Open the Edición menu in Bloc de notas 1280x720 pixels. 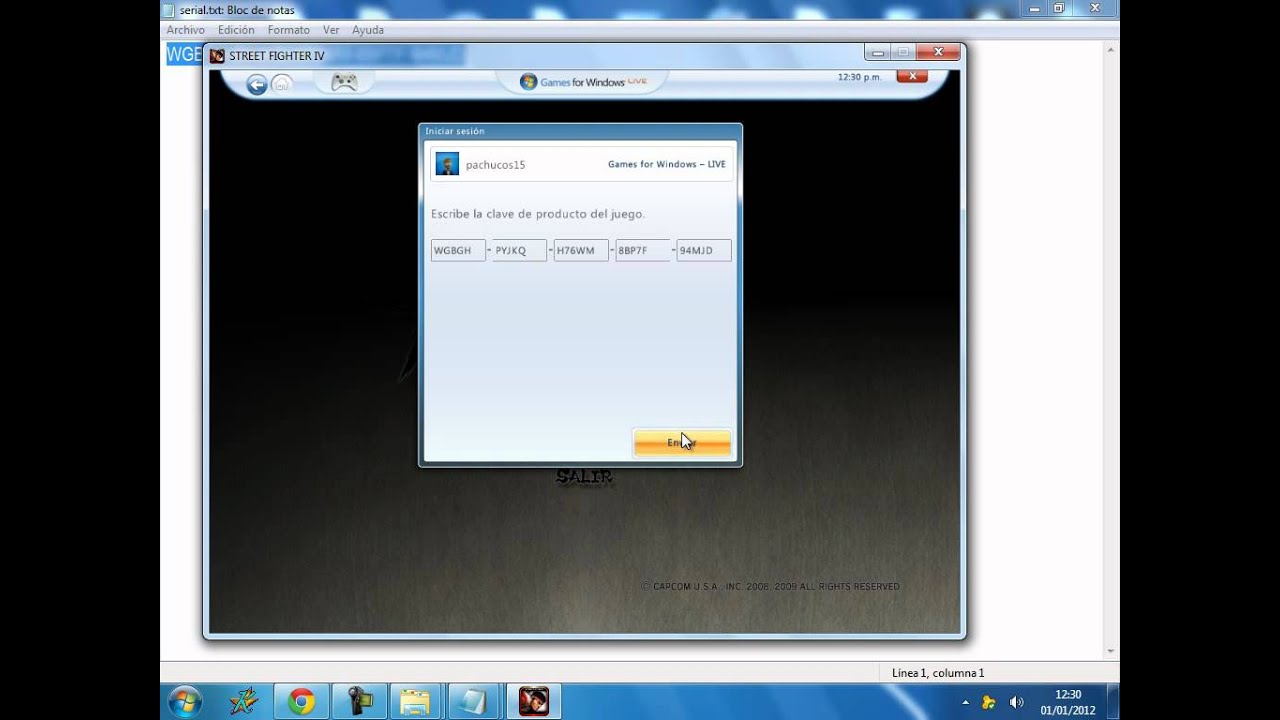tap(236, 30)
